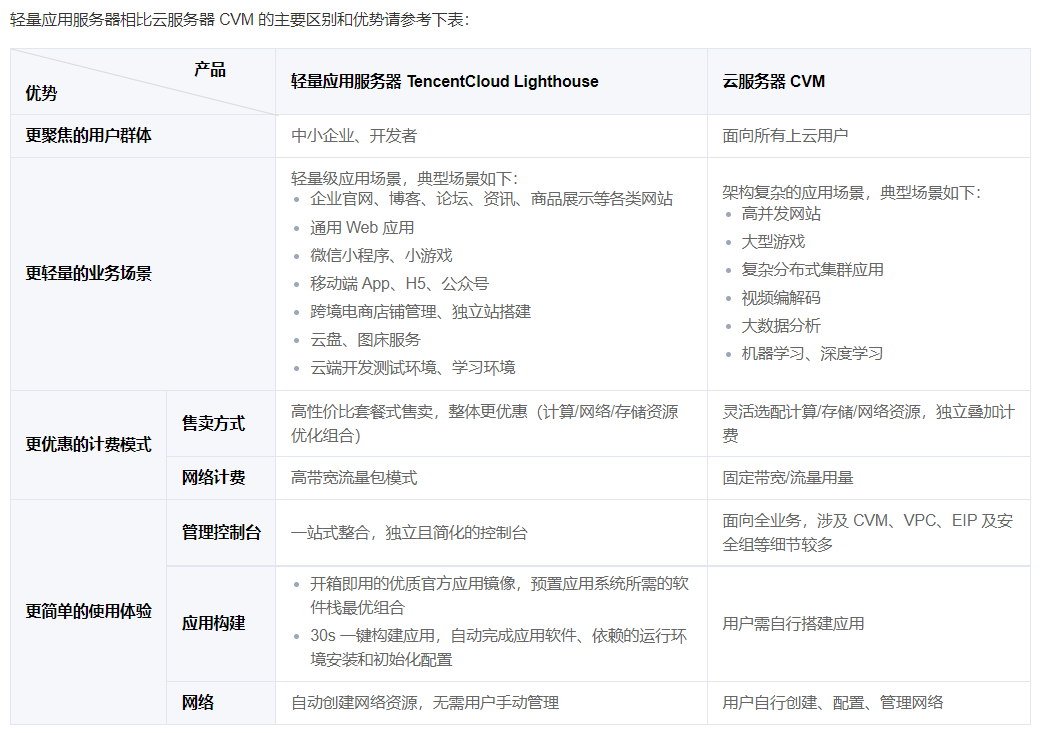Image resolution: width=1044 pixels, height=733 pixels.
Task: Select the 更简单的使用体验 row header
Action: coord(89,611)
